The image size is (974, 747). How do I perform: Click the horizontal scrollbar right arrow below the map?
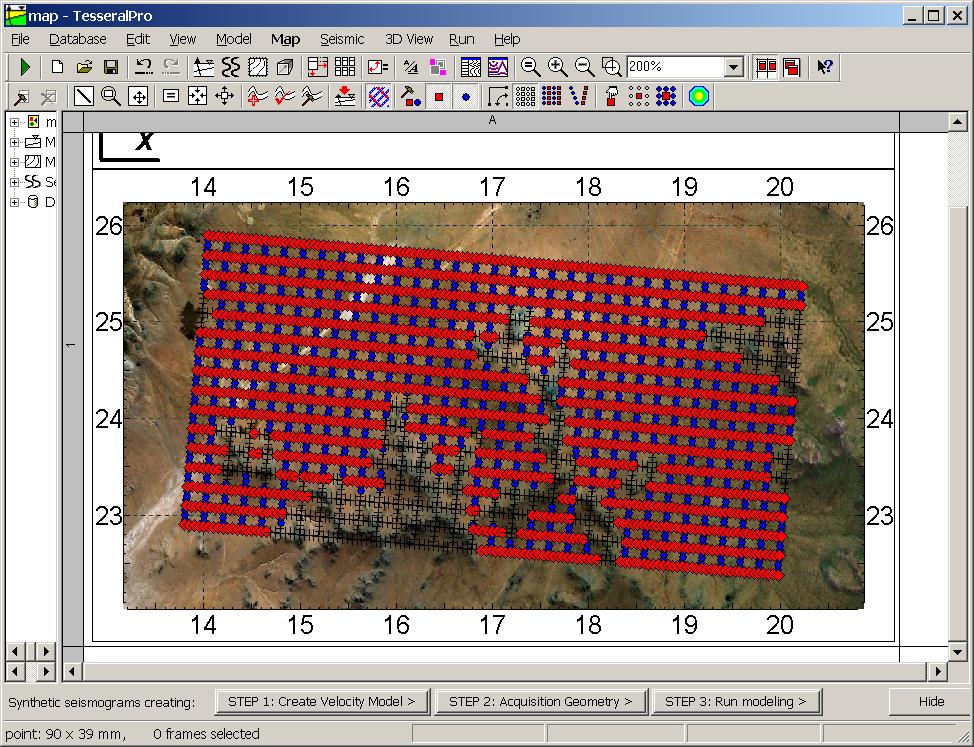click(x=937, y=671)
